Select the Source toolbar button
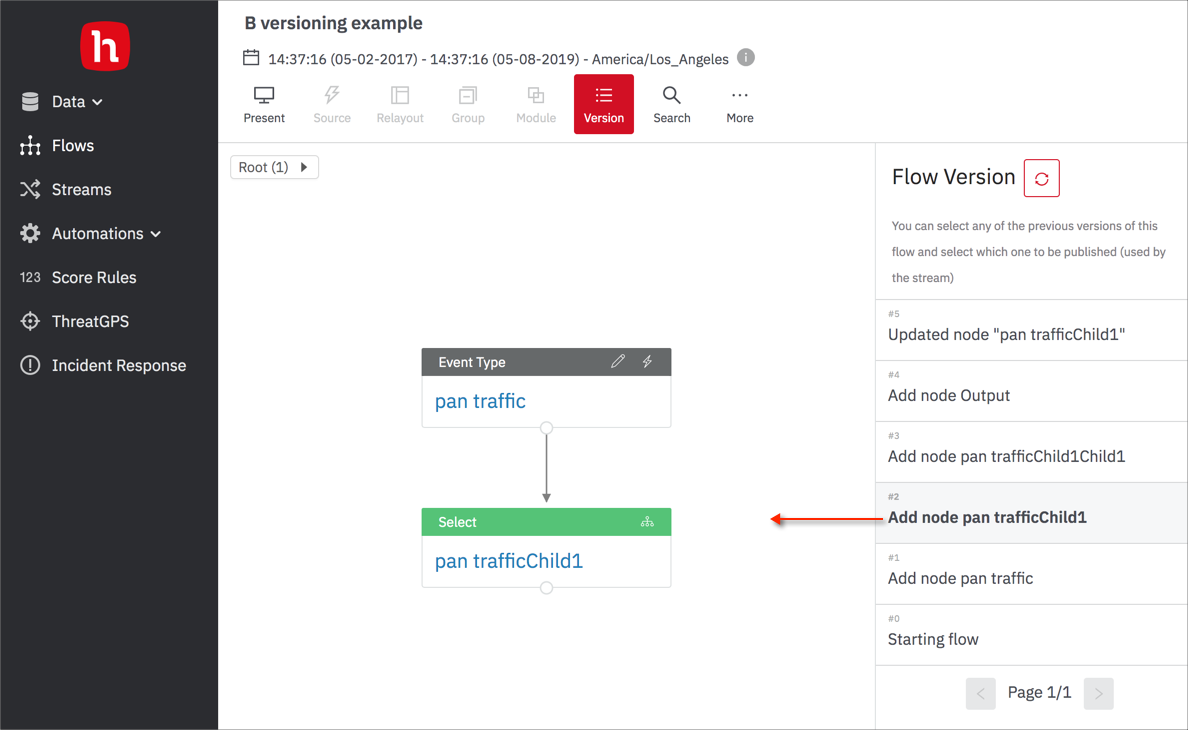Viewport: 1188px width, 730px height. (332, 105)
